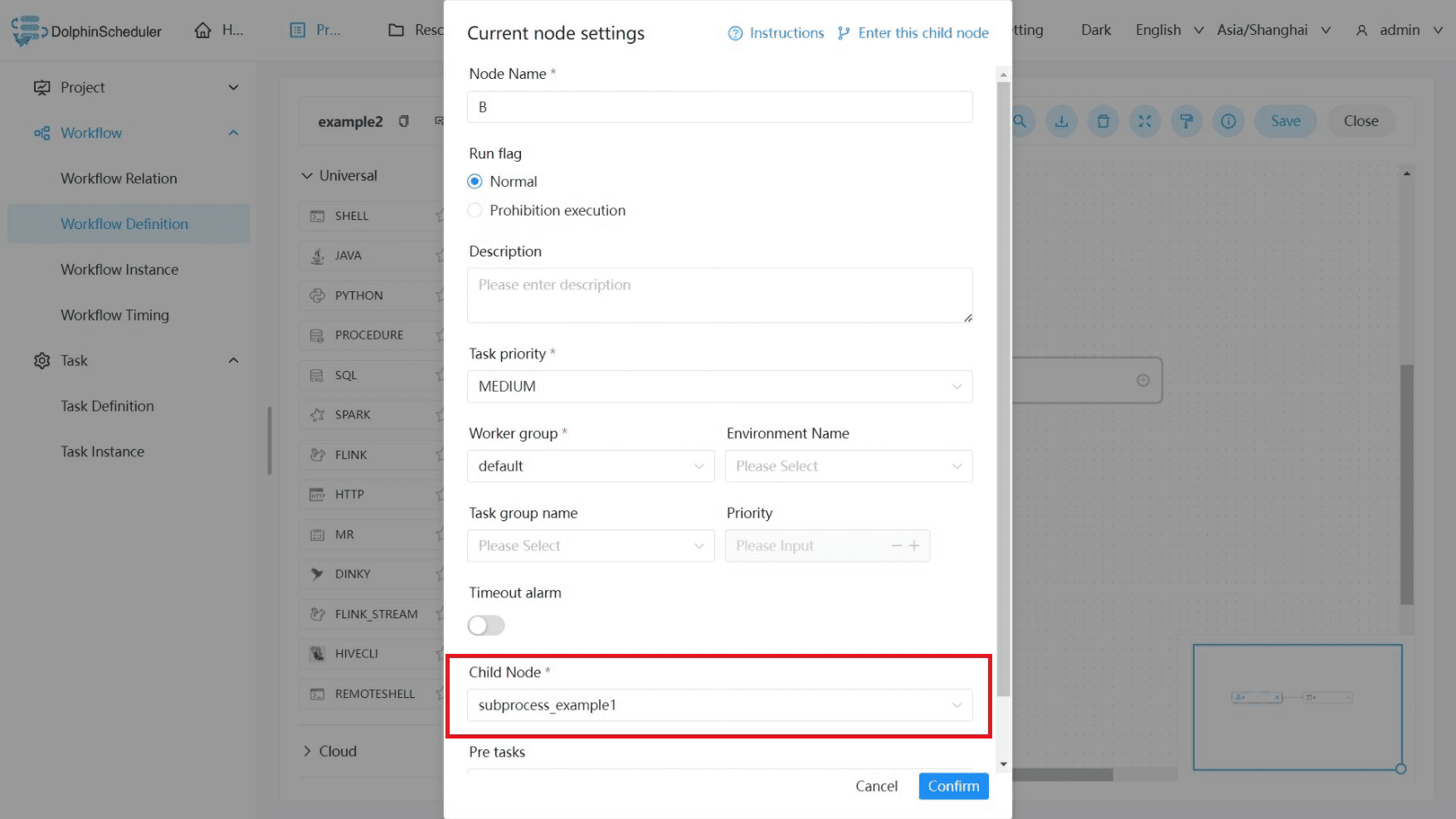Select the PYTHON task type icon
This screenshot has height=819, width=1456.
pyautogui.click(x=317, y=295)
